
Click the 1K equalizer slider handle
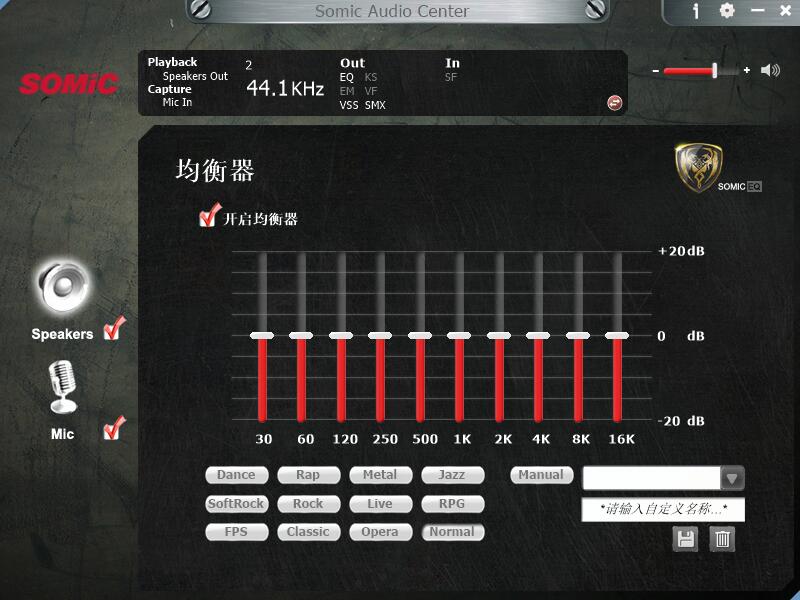coord(459,335)
